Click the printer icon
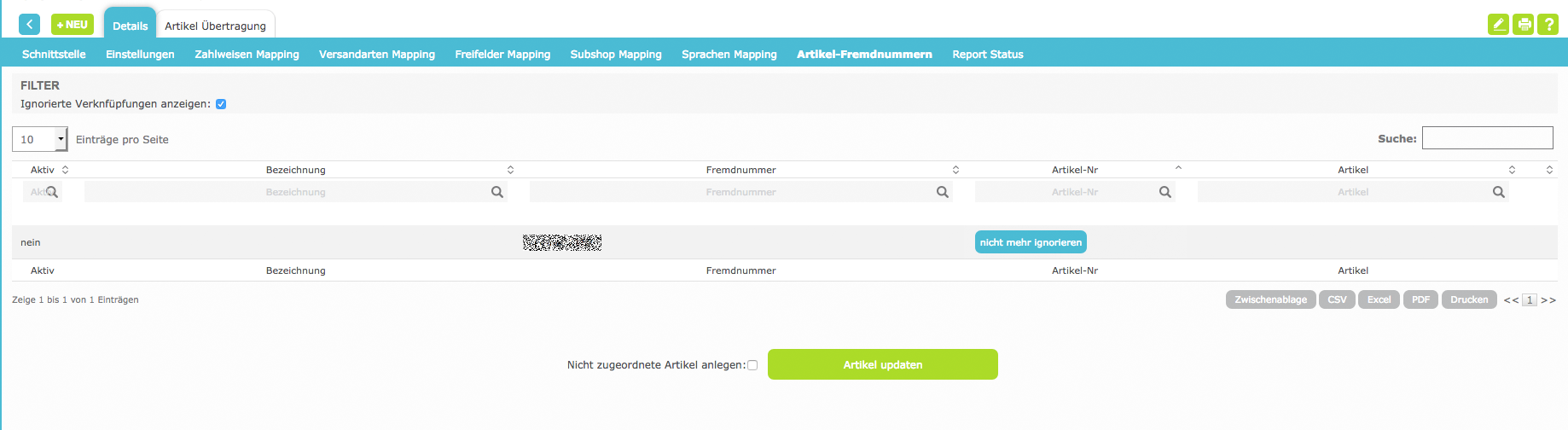This screenshot has width=1568, height=430. coord(1523,25)
